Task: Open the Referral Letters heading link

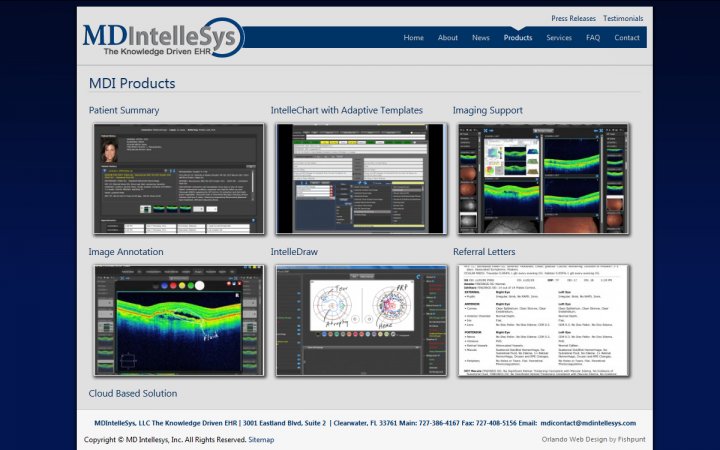Action: click(484, 252)
